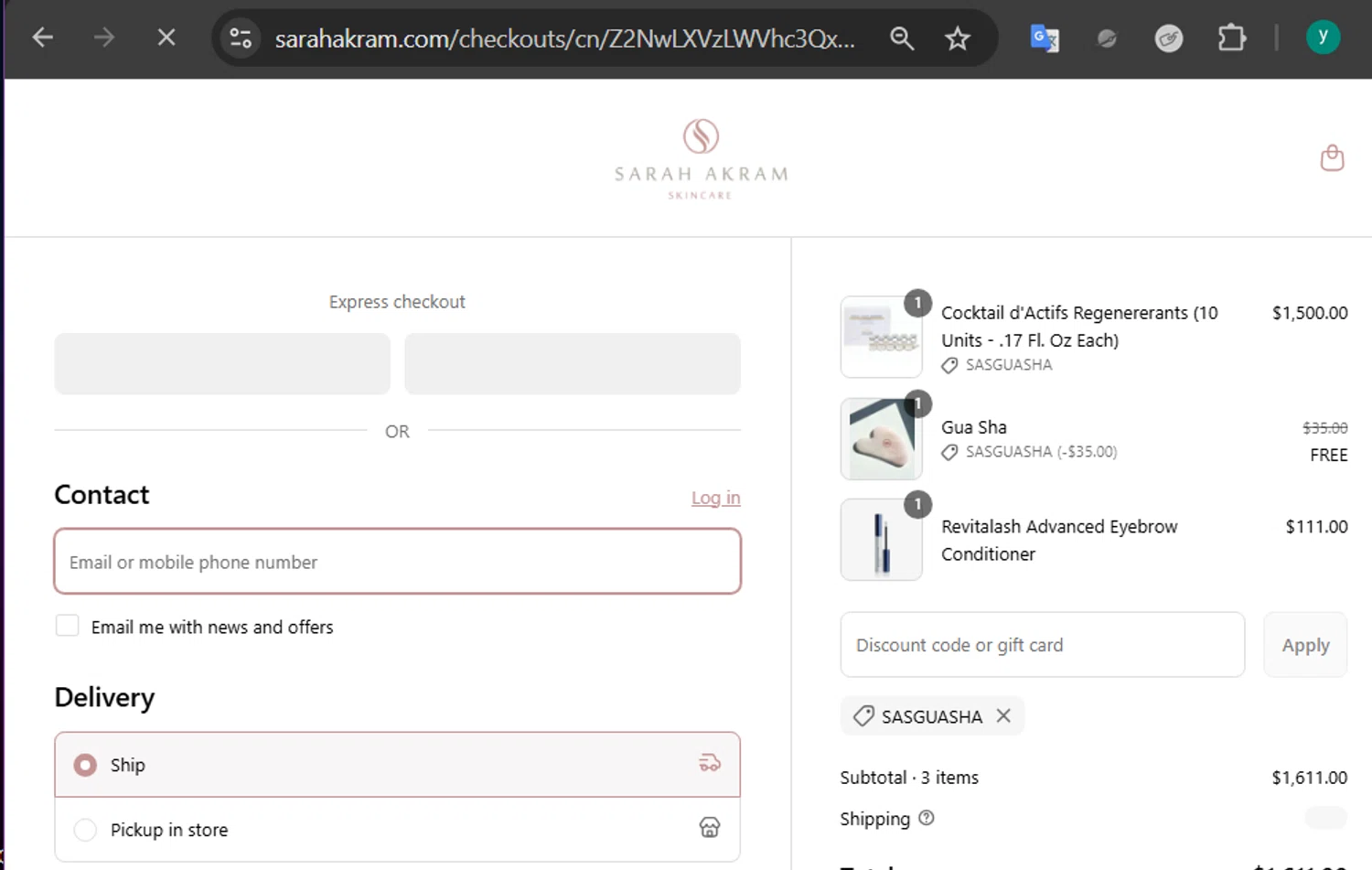Image resolution: width=1372 pixels, height=870 pixels.
Task: Apply the discount code
Action: pos(1305,645)
